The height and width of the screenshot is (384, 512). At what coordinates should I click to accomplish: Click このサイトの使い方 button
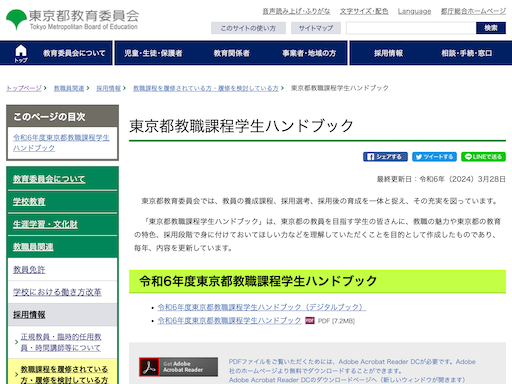coord(248,28)
